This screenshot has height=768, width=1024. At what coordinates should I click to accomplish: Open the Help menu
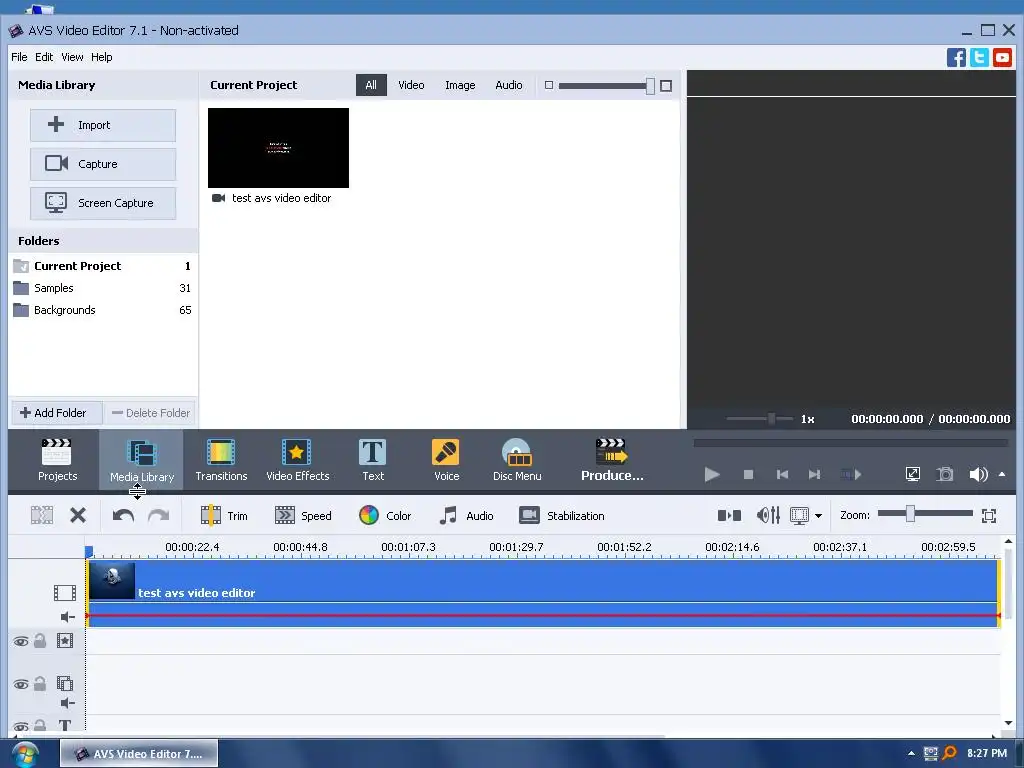pyautogui.click(x=101, y=57)
